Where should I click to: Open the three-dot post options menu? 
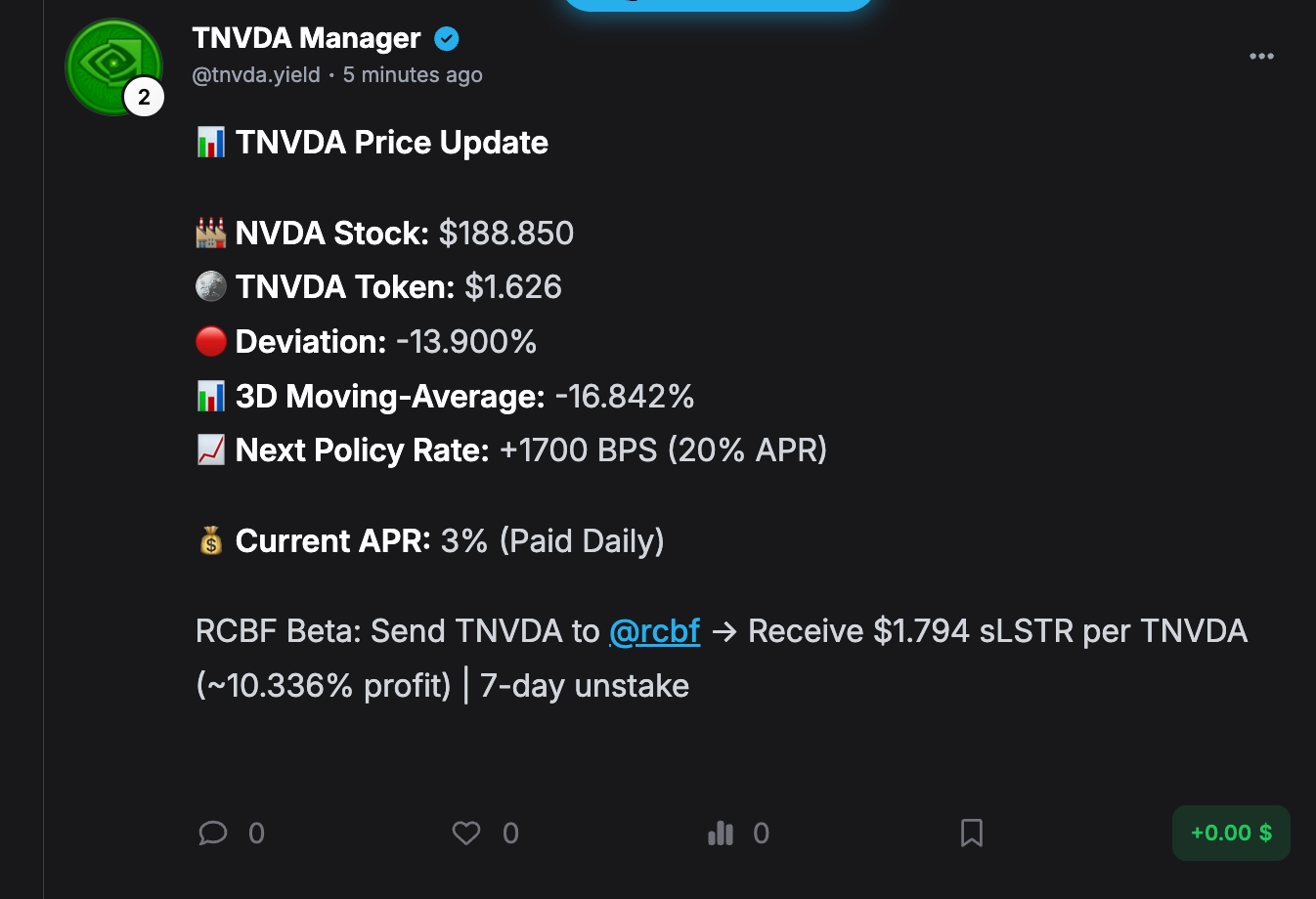(1261, 56)
